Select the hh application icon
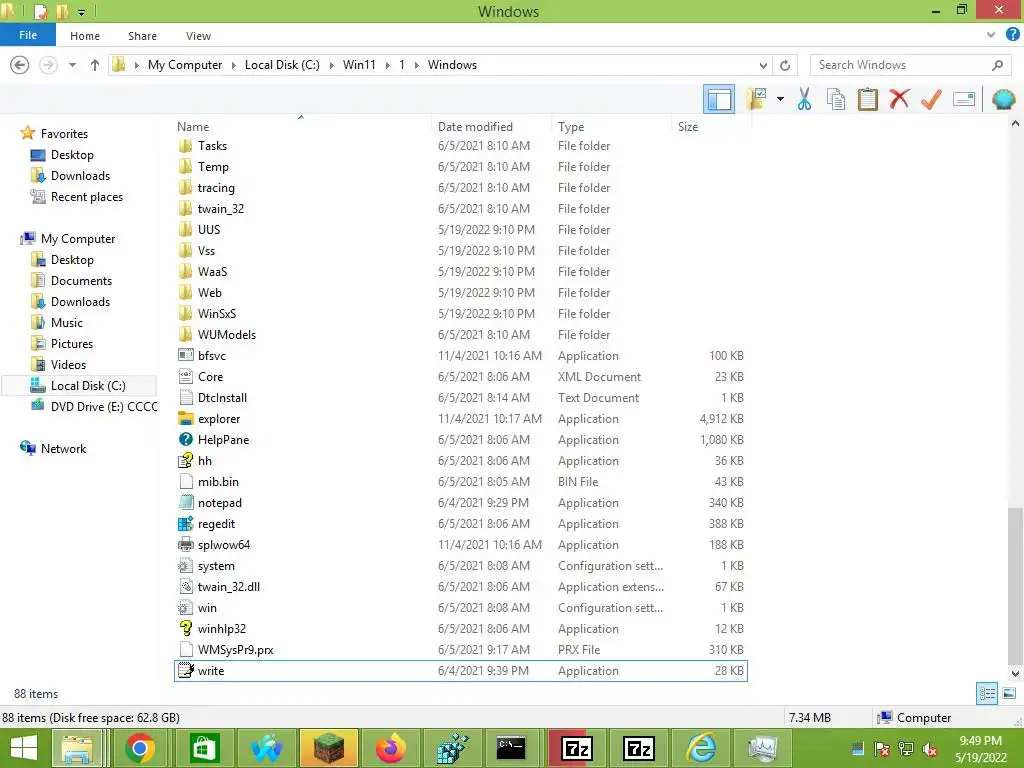Screen dimensions: 1024x768 point(186,460)
